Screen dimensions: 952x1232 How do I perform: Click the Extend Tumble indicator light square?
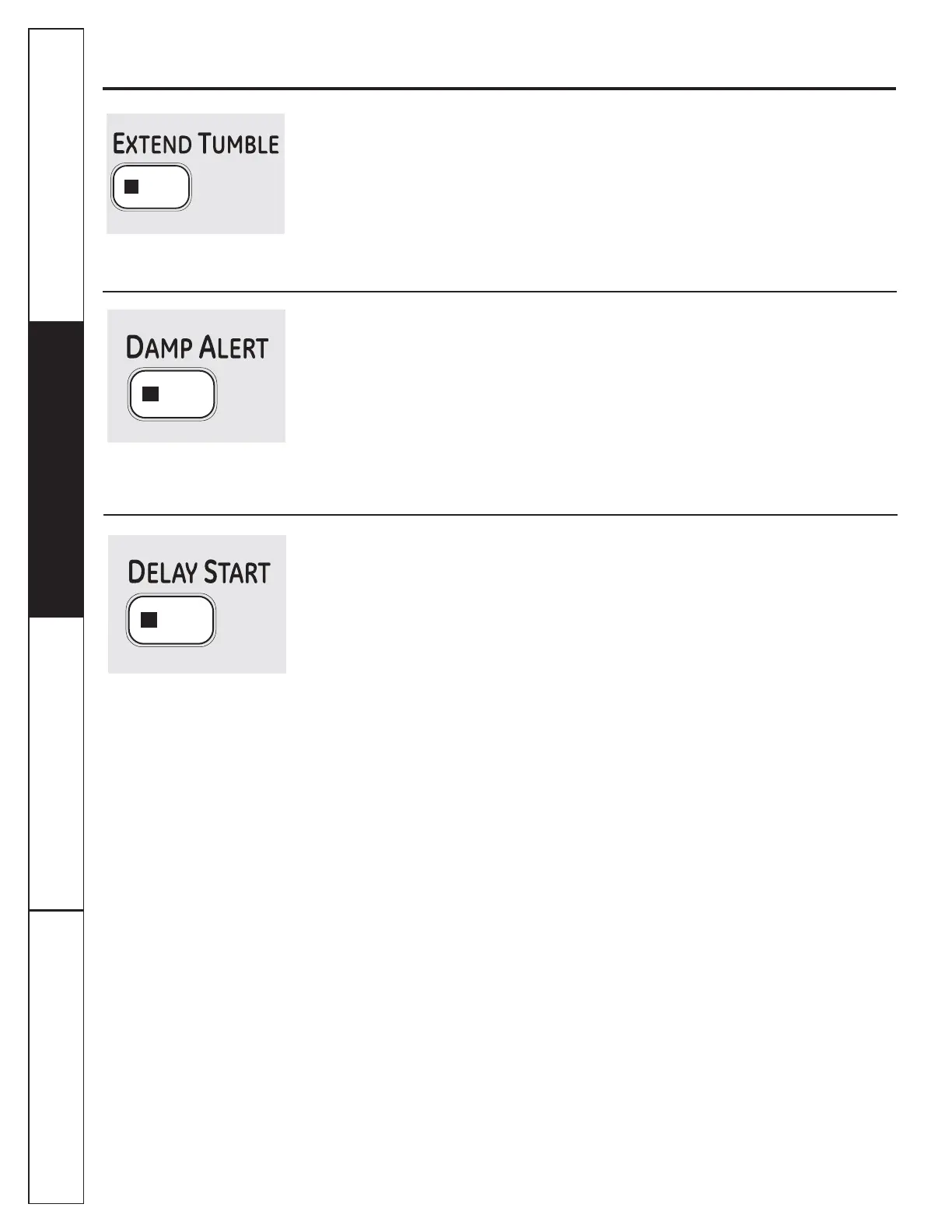point(131,187)
